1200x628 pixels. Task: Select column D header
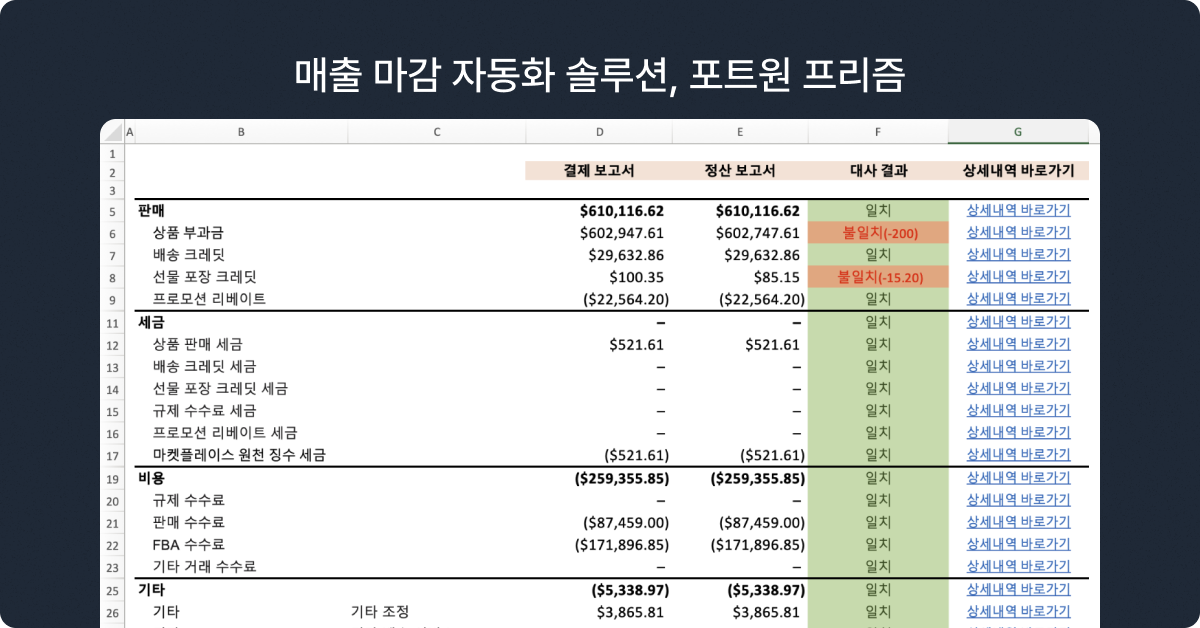coord(599,132)
